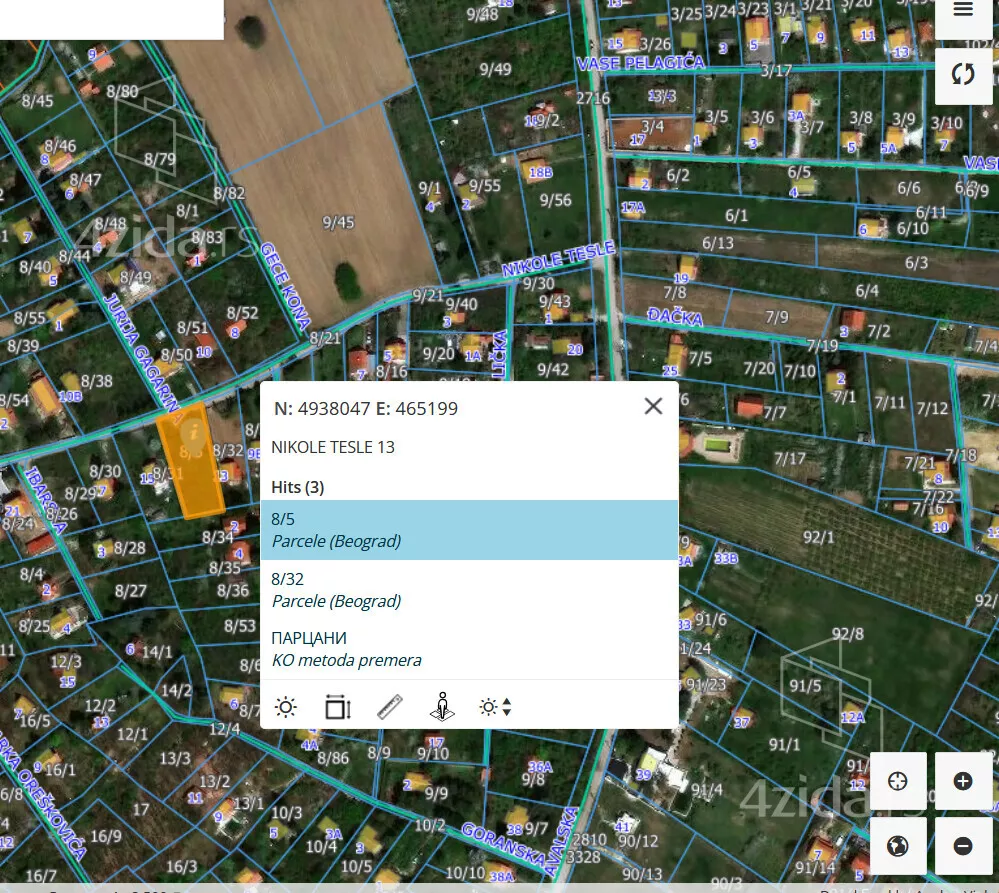This screenshot has height=893, width=999.
Task: Open the hamburger menu
Action: pyautogui.click(x=963, y=10)
